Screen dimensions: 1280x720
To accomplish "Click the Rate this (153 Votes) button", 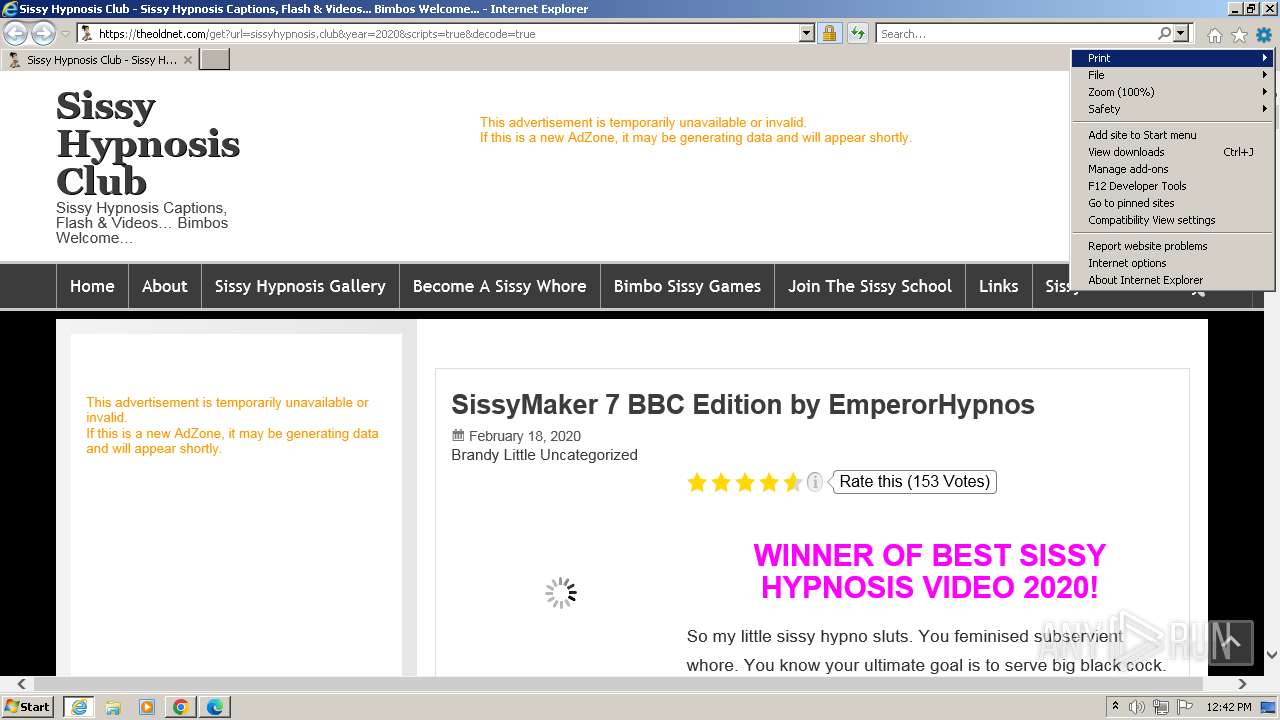I will coord(915,482).
